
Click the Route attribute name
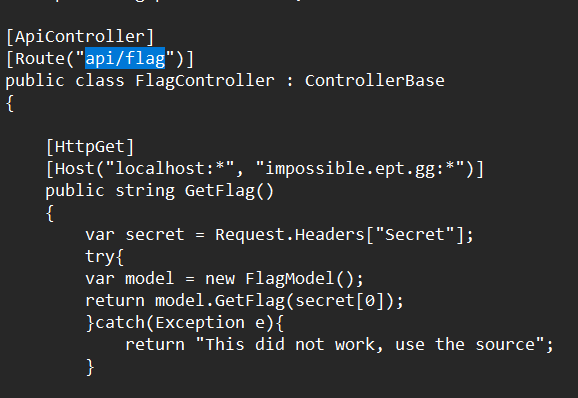[40, 59]
